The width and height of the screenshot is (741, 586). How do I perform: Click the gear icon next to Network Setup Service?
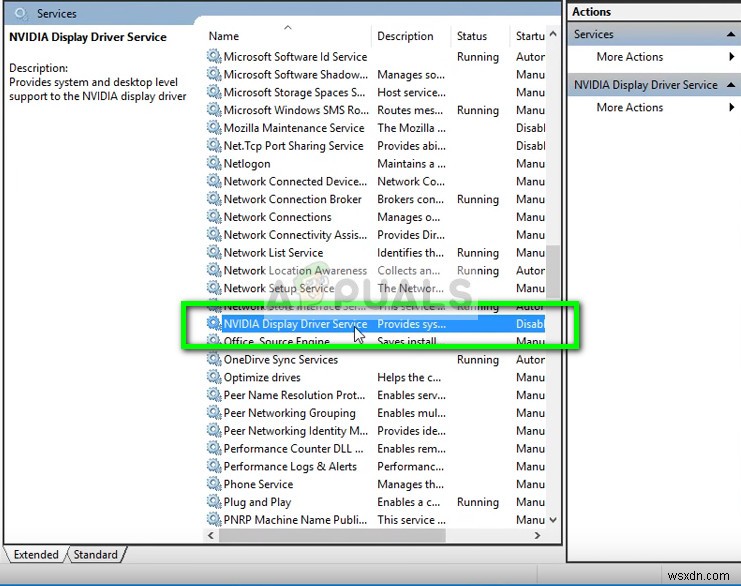point(214,288)
